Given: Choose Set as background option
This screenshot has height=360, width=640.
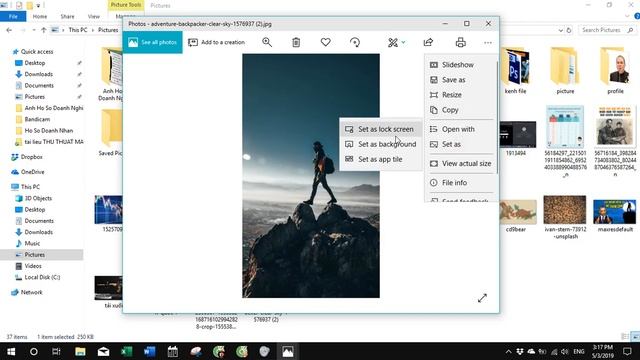Looking at the screenshot, I should click(380, 144).
